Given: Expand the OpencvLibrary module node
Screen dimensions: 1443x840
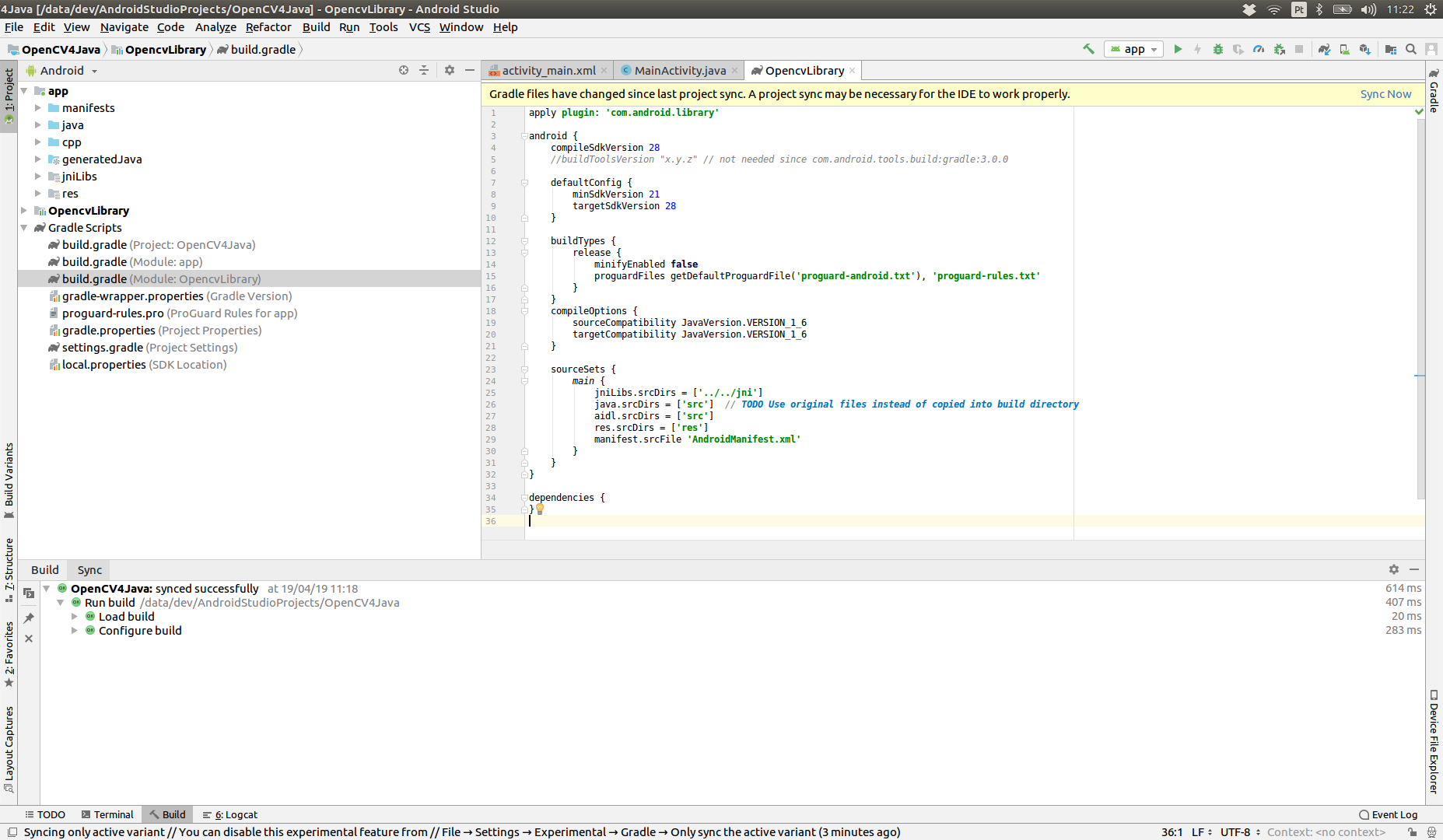Looking at the screenshot, I should coord(24,211).
